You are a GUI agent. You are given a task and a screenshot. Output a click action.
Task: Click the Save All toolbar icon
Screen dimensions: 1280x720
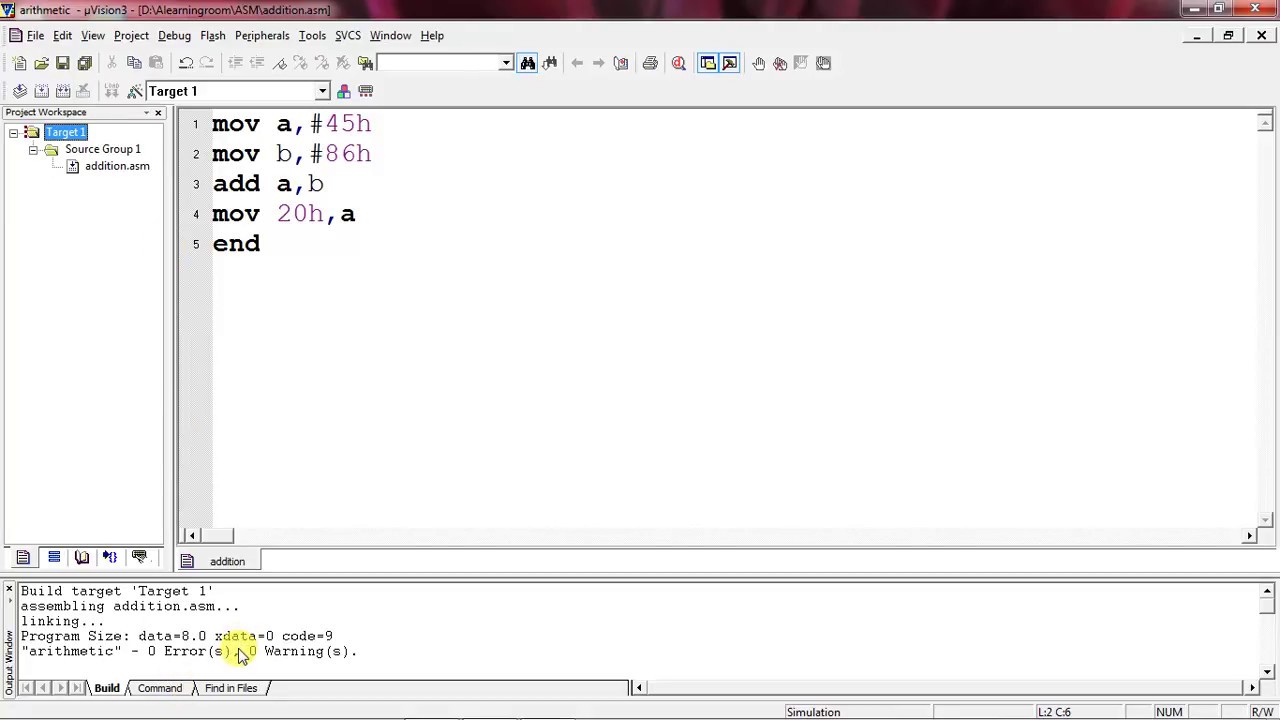[x=84, y=63]
